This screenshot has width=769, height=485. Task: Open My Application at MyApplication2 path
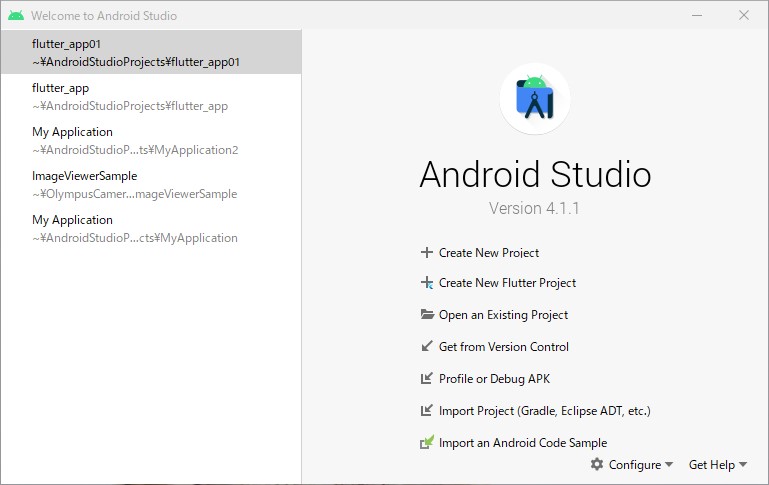coord(151,141)
